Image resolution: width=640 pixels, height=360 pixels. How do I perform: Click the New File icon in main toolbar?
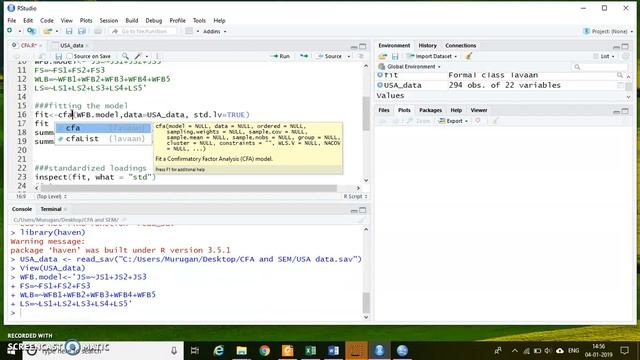tap(10, 31)
